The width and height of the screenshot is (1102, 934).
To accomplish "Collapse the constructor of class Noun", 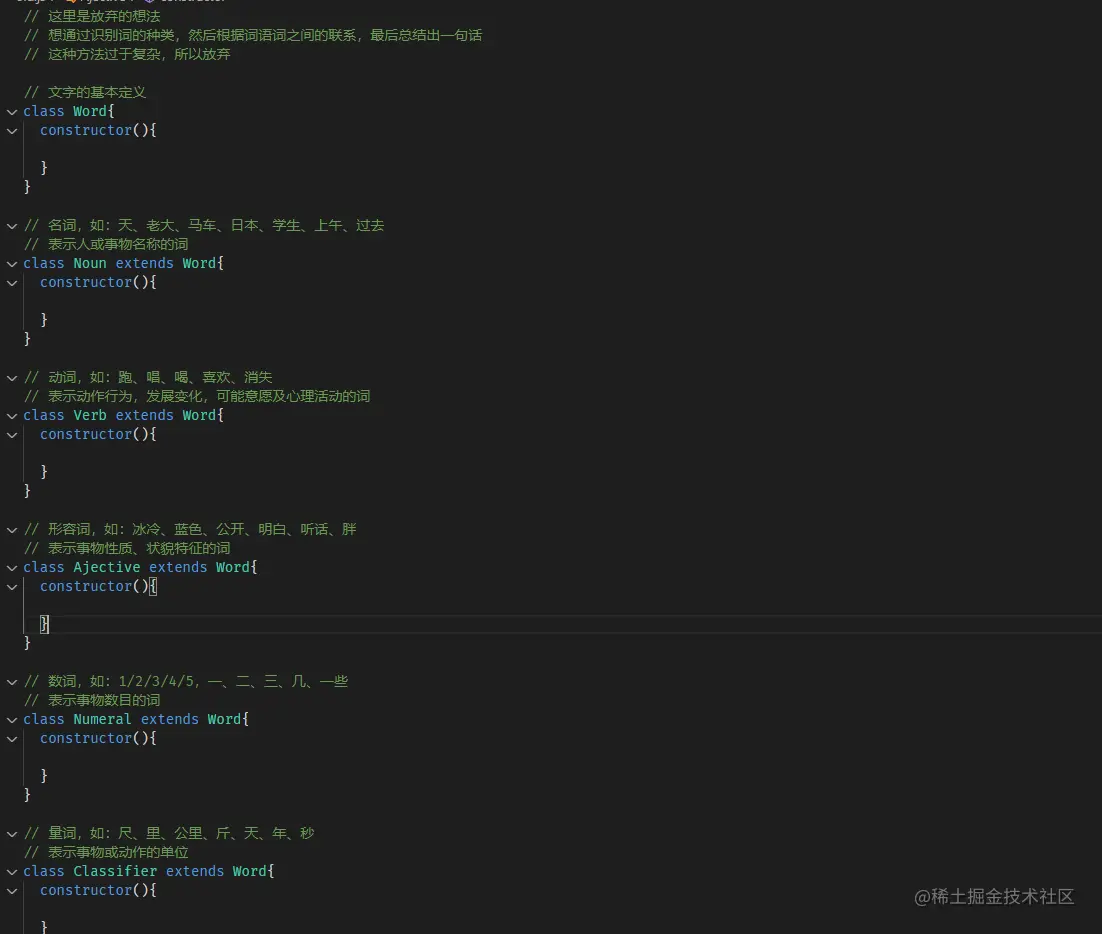I will pos(12,283).
